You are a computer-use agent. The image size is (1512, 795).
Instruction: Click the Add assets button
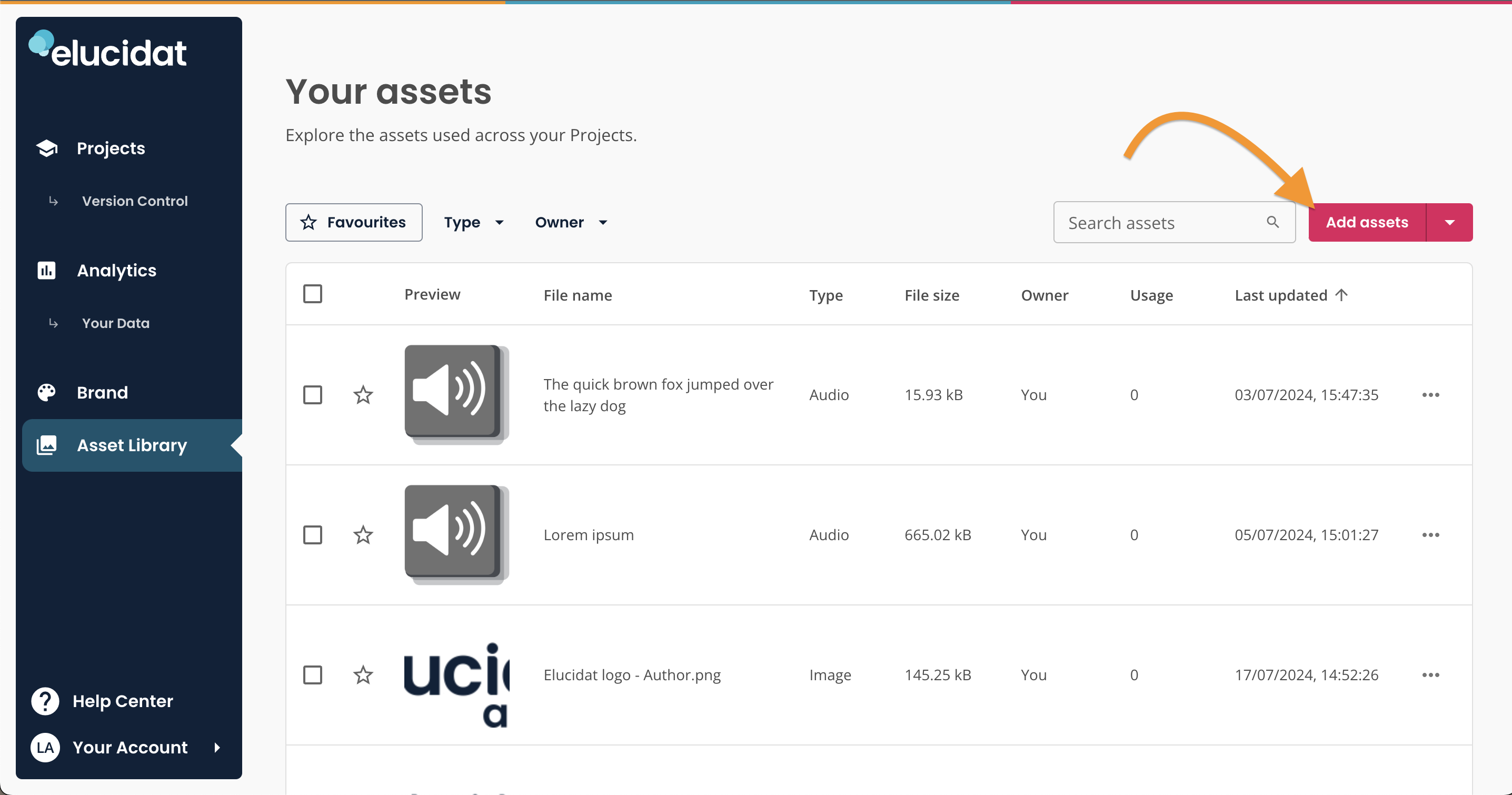[1367, 223]
